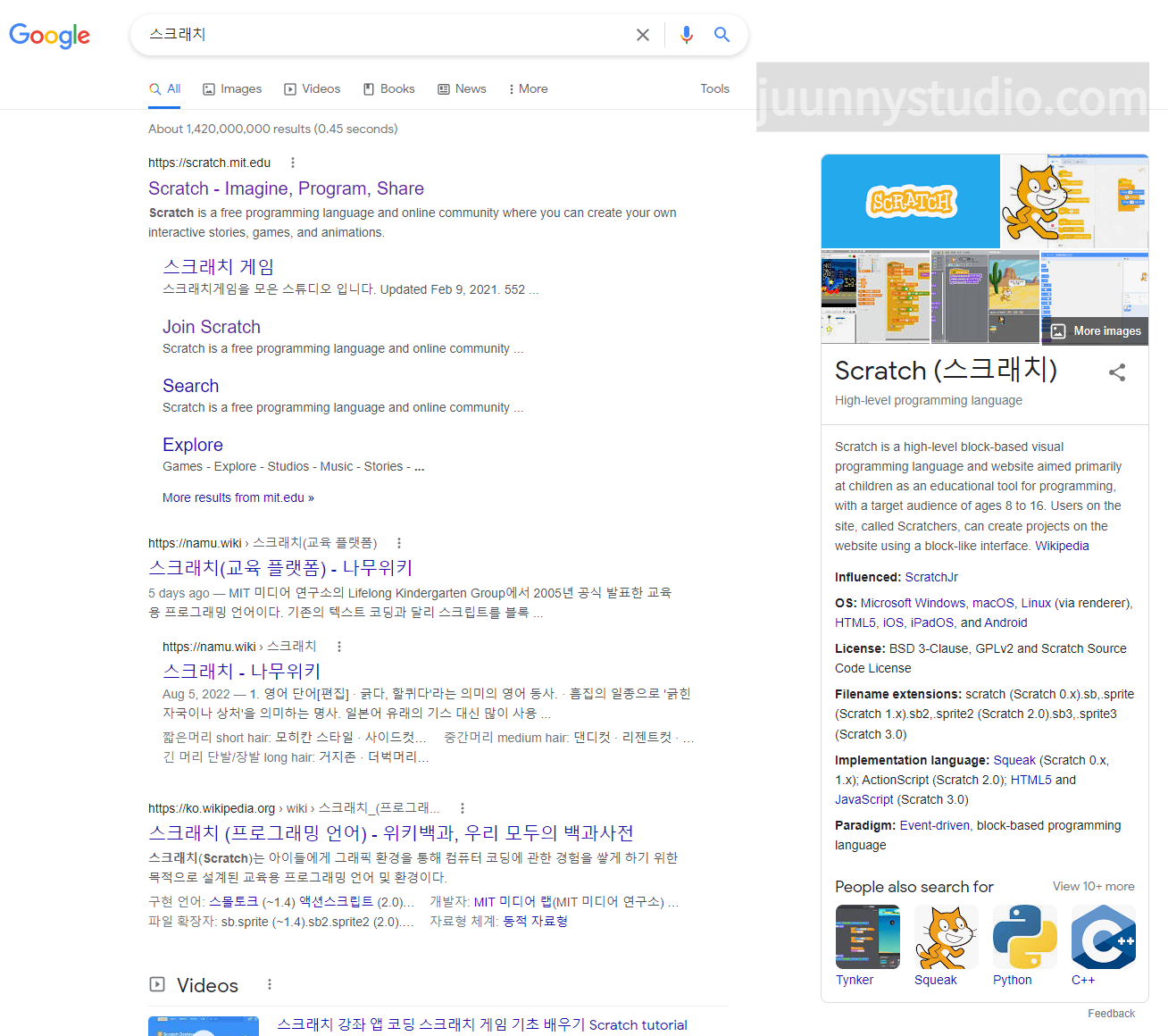Screen dimensions: 1168x1036
Task: Click the Event-driven paradigm link
Action: click(935, 826)
